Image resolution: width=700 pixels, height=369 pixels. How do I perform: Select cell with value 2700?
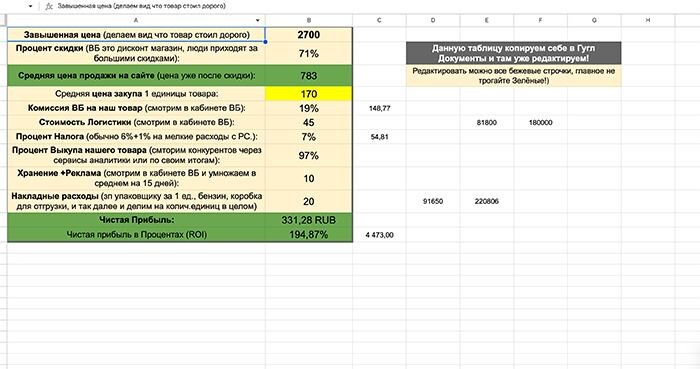[x=308, y=35]
